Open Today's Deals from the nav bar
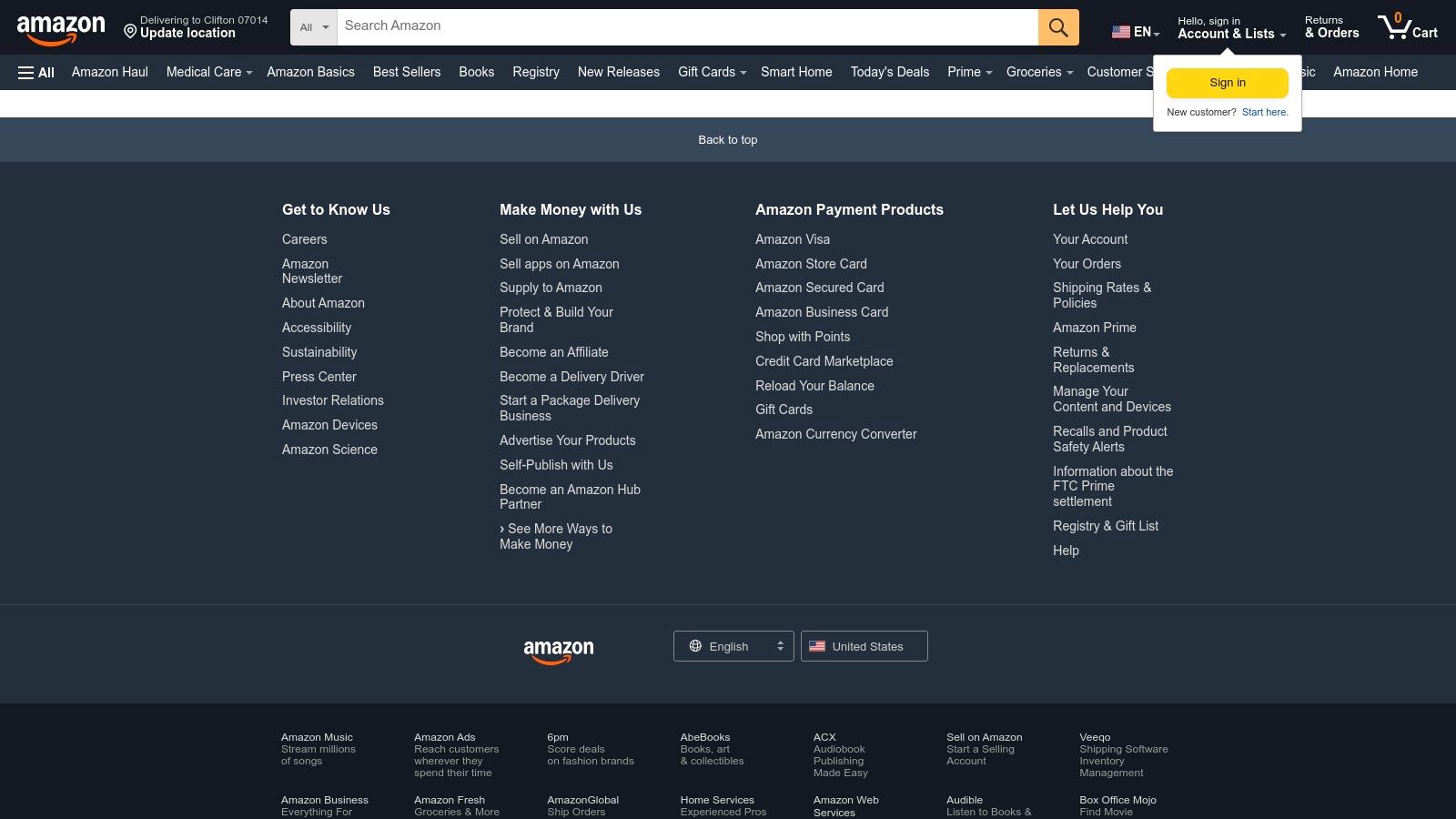The width and height of the screenshot is (1456, 819). [x=889, y=72]
